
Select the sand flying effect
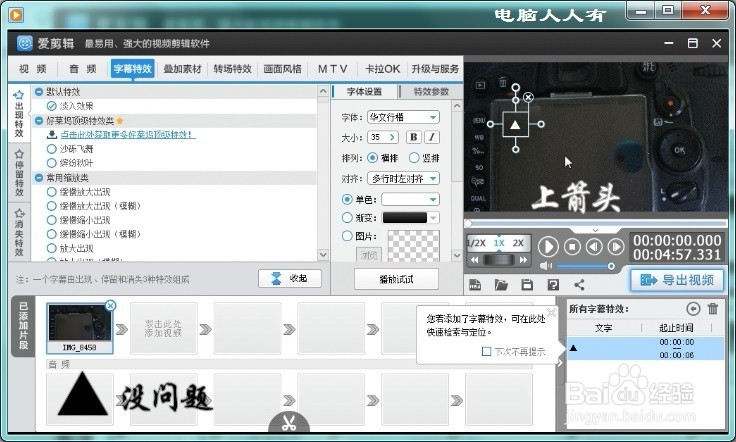52,149
